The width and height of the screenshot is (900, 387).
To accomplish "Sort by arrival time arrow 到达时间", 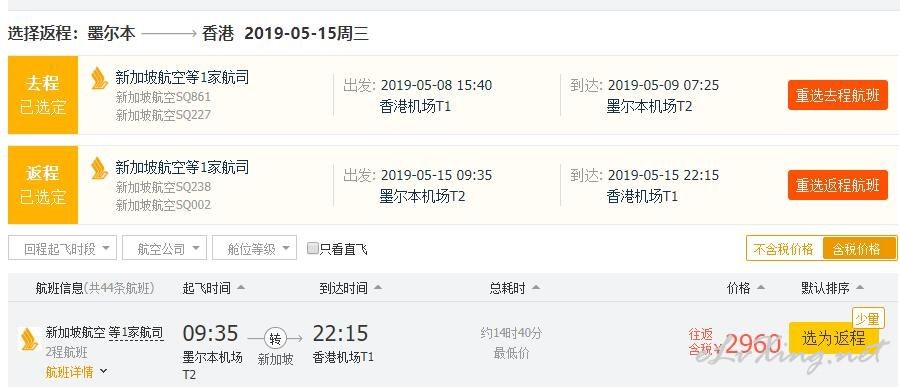I will [378, 288].
